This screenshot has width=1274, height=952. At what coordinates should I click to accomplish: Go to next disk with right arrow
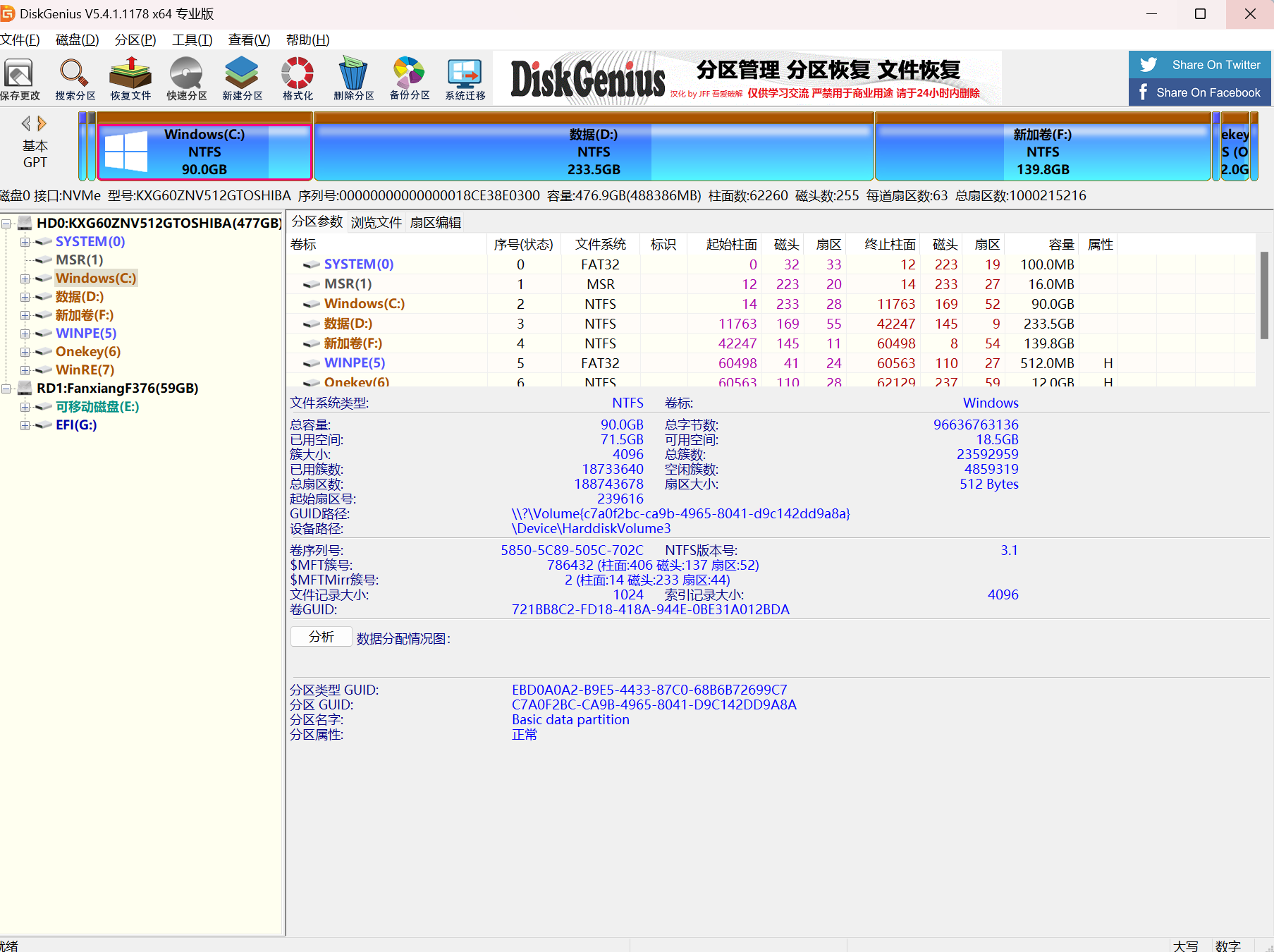coord(42,123)
